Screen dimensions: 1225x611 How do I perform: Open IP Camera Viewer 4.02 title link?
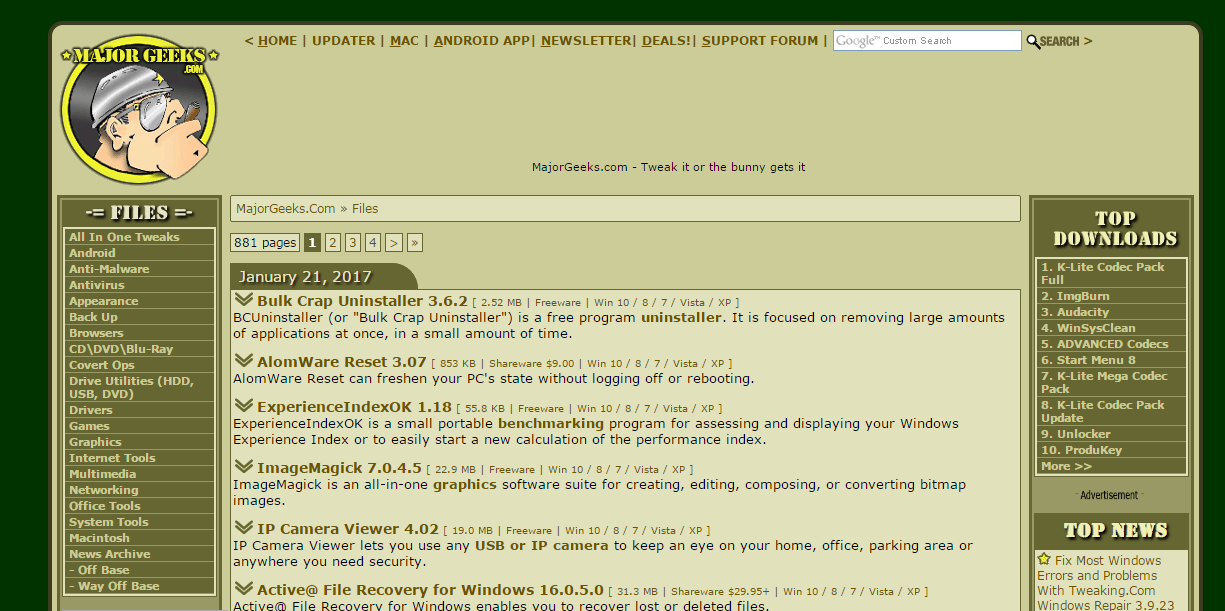(x=348, y=529)
